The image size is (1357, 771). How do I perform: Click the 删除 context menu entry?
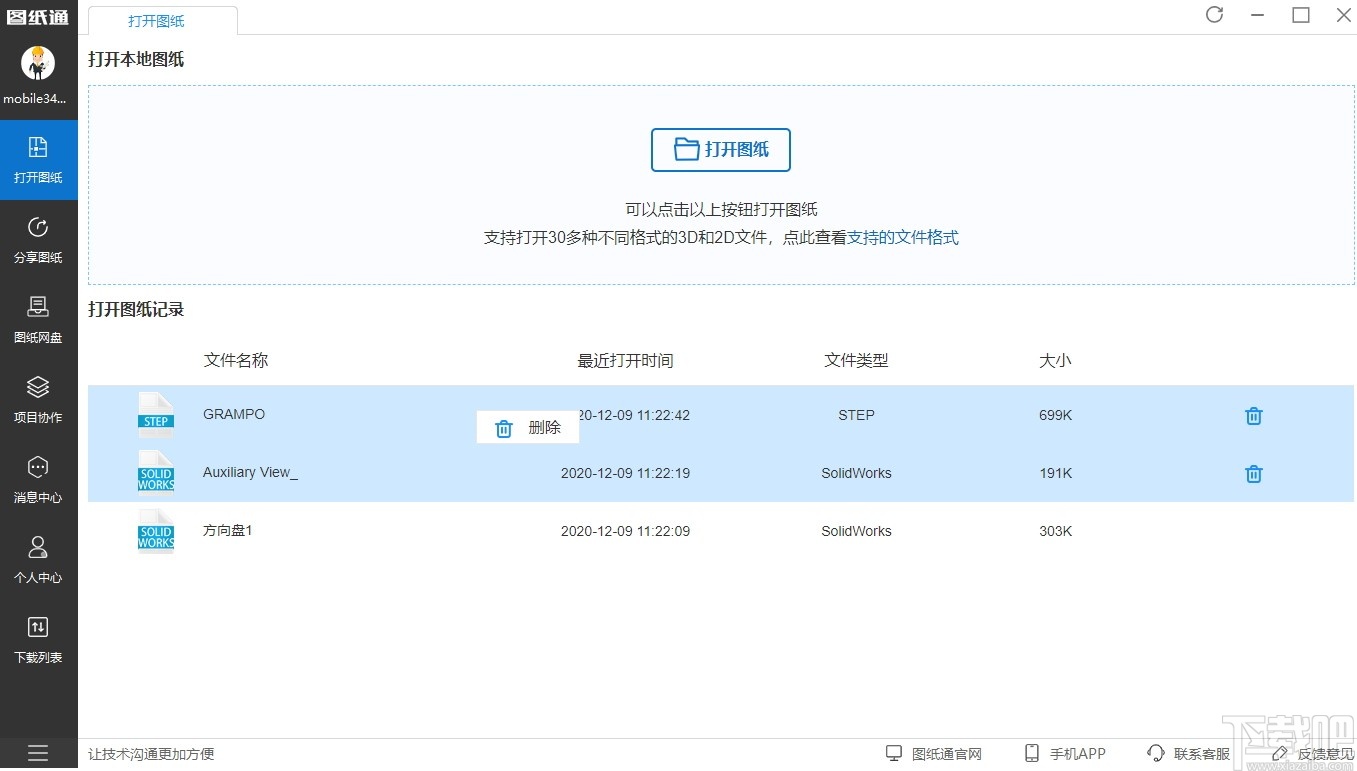pyautogui.click(x=527, y=427)
